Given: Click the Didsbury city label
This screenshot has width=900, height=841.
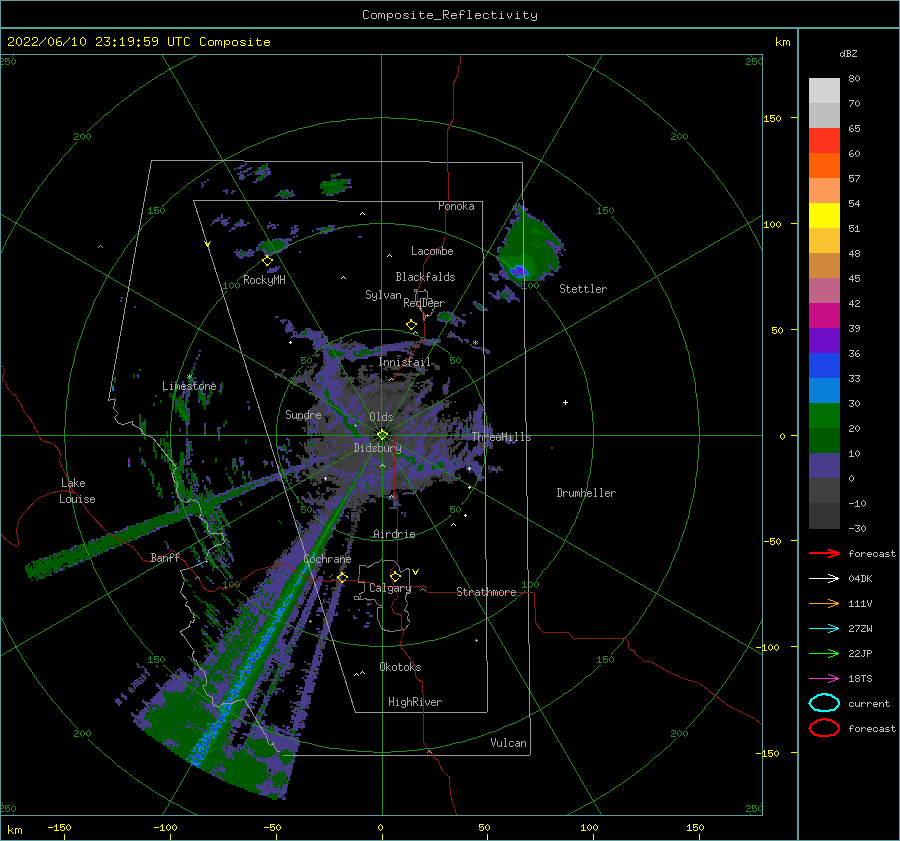Looking at the screenshot, I should [378, 448].
